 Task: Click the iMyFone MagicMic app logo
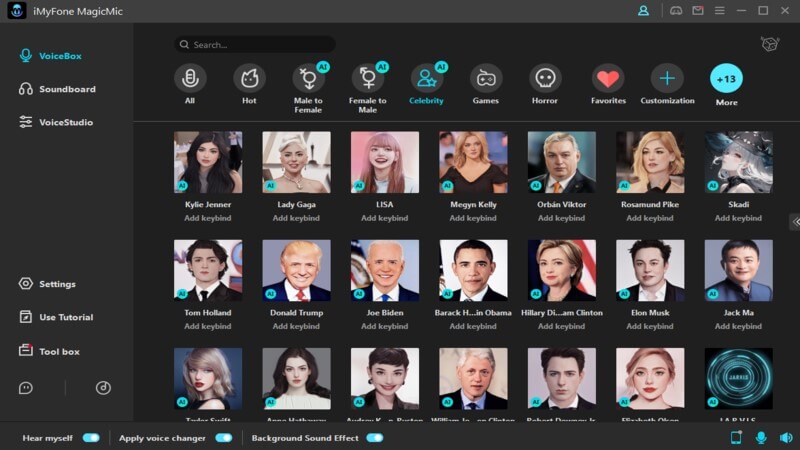point(17,11)
